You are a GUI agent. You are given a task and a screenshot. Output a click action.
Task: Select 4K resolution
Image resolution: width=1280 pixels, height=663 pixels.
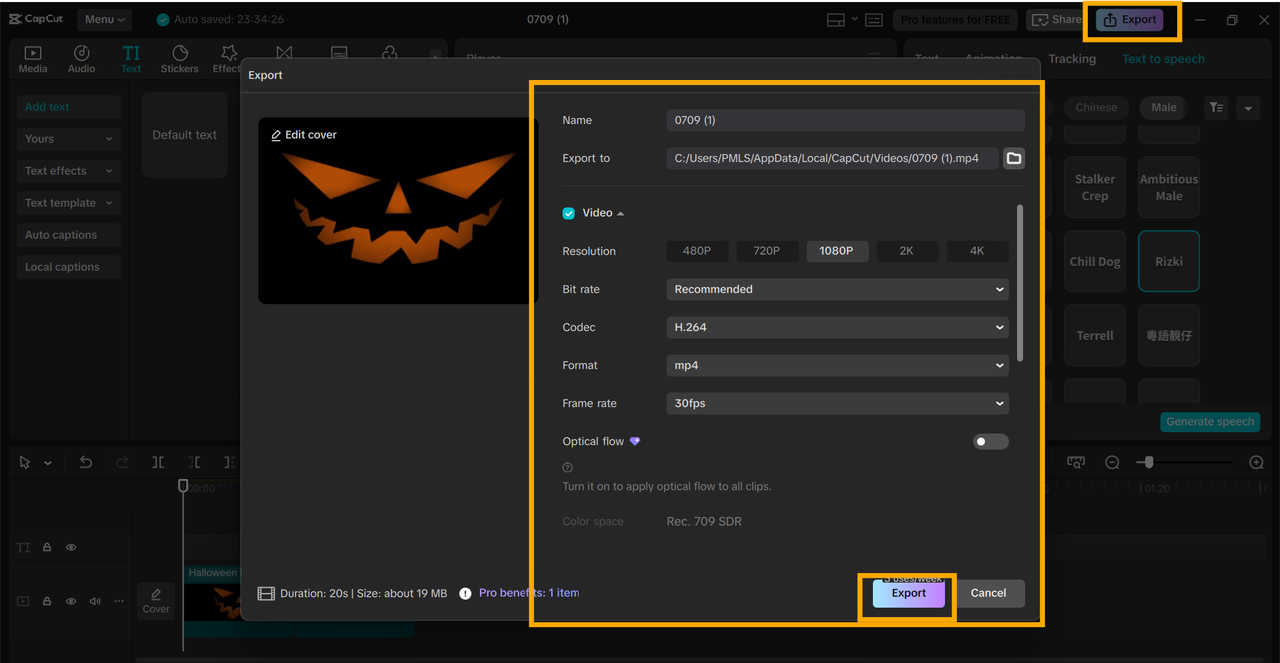pyautogui.click(x=977, y=251)
